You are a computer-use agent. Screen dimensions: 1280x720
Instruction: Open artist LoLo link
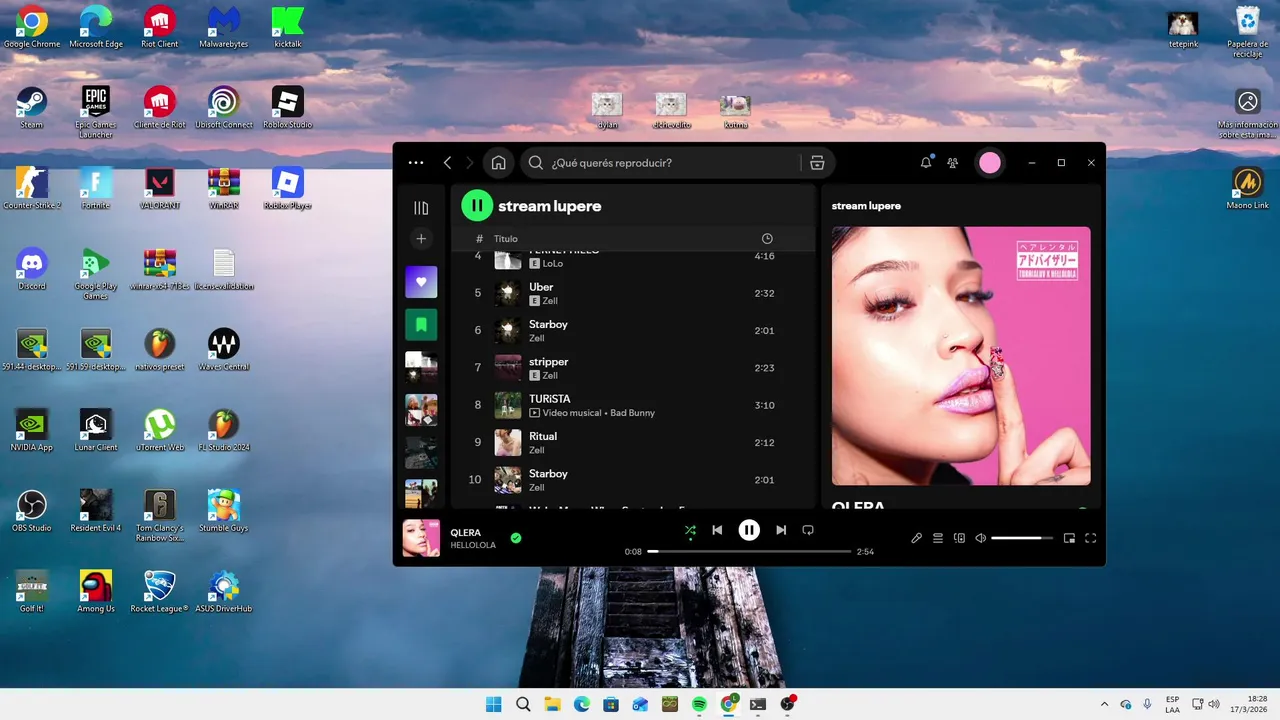coord(553,263)
